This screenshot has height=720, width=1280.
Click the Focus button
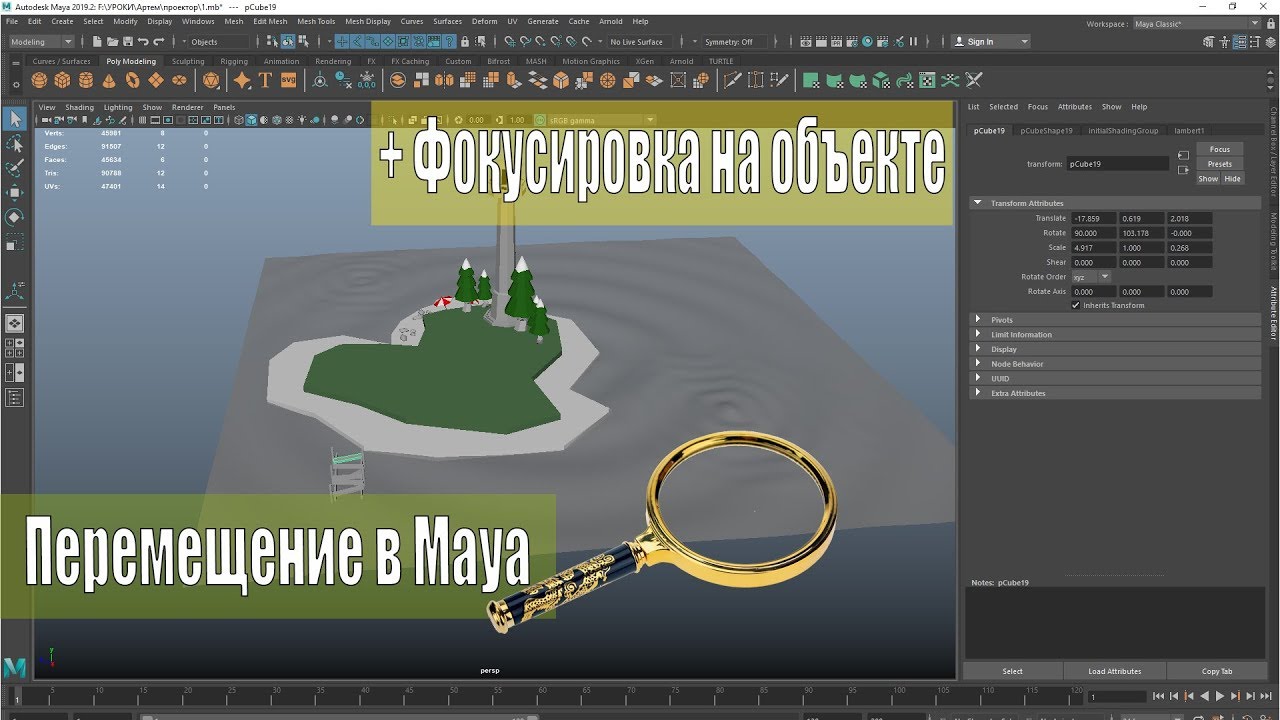coord(1220,149)
